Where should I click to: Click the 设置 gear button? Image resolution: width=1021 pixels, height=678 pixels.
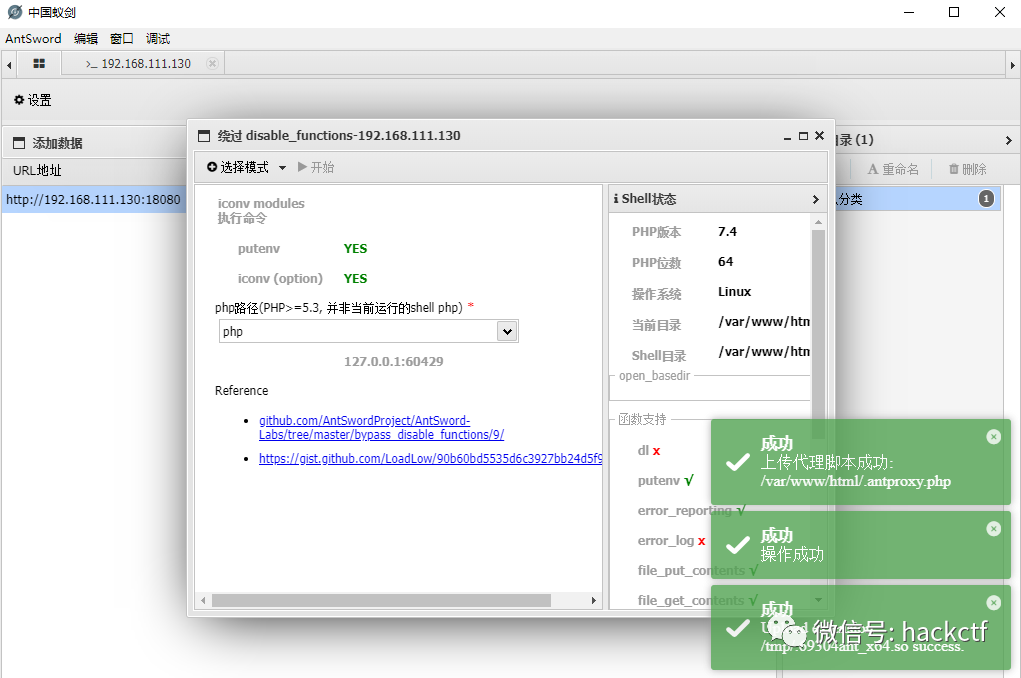[x=33, y=100]
